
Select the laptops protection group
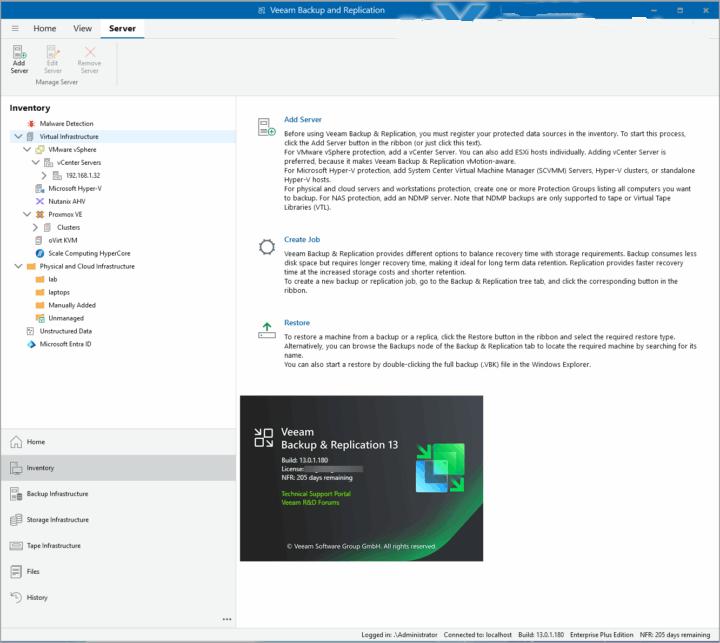(59, 292)
